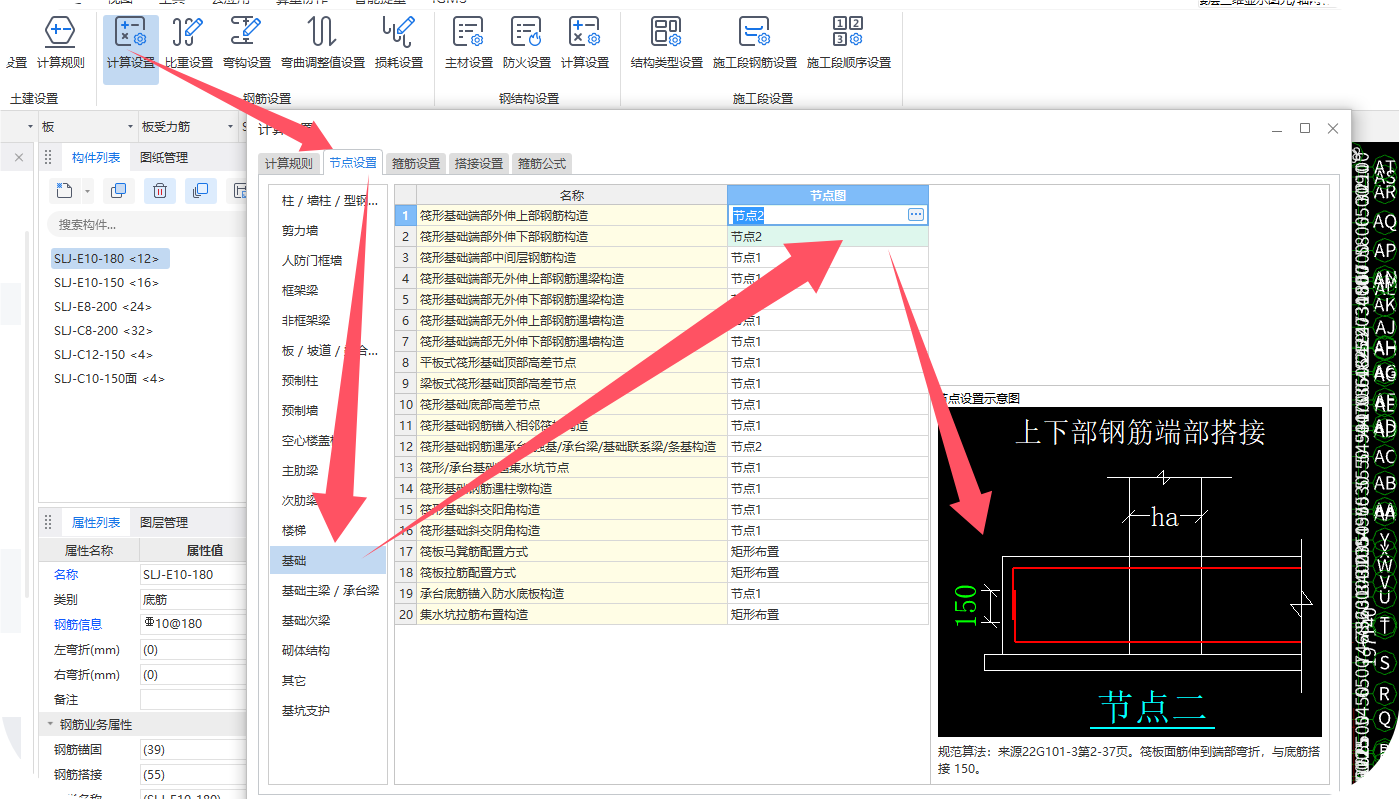Select the 砌体结构 category
The width and height of the screenshot is (1399, 799).
(x=327, y=651)
